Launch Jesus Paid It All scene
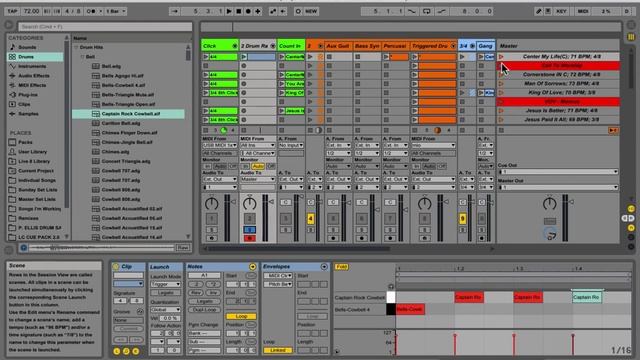The image size is (640, 360). [501, 120]
